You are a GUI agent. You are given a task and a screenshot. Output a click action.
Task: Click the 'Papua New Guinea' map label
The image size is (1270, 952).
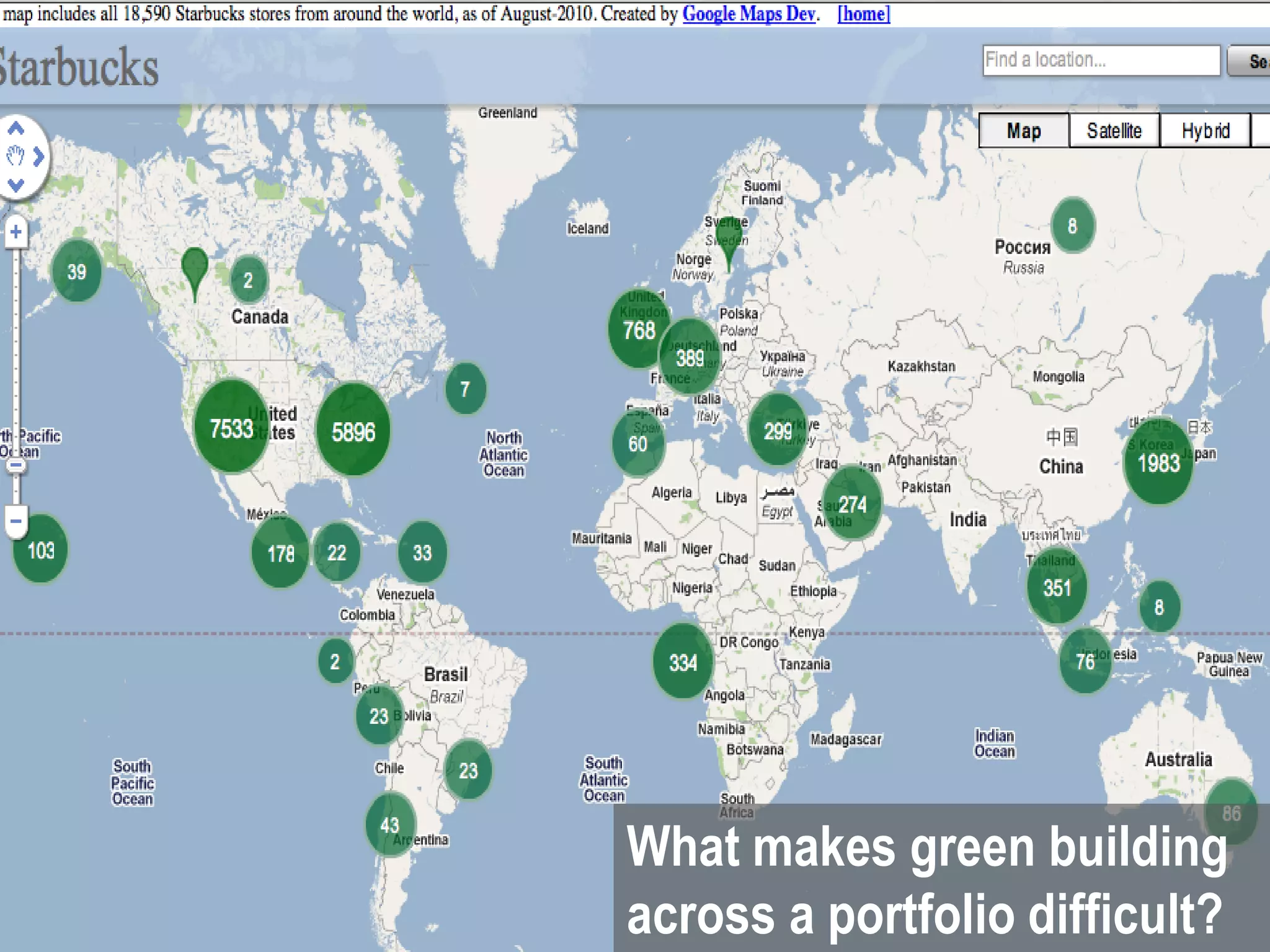[x=1229, y=664]
